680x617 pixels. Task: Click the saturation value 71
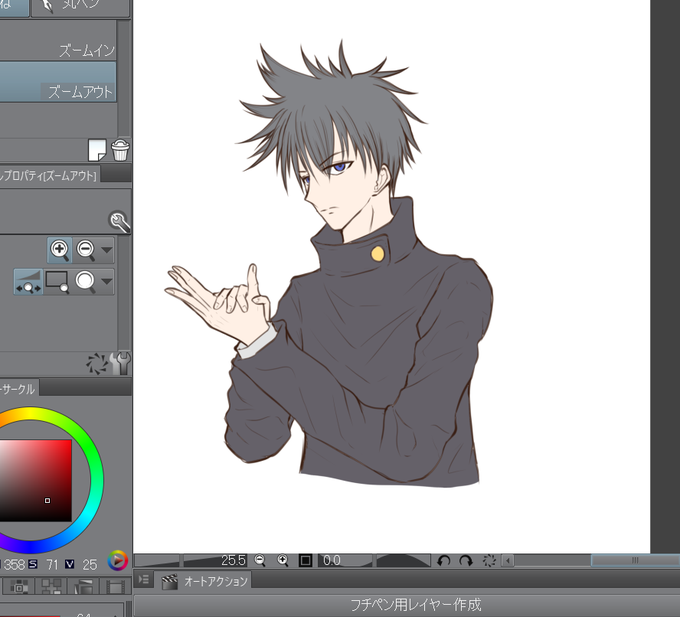pos(52,565)
